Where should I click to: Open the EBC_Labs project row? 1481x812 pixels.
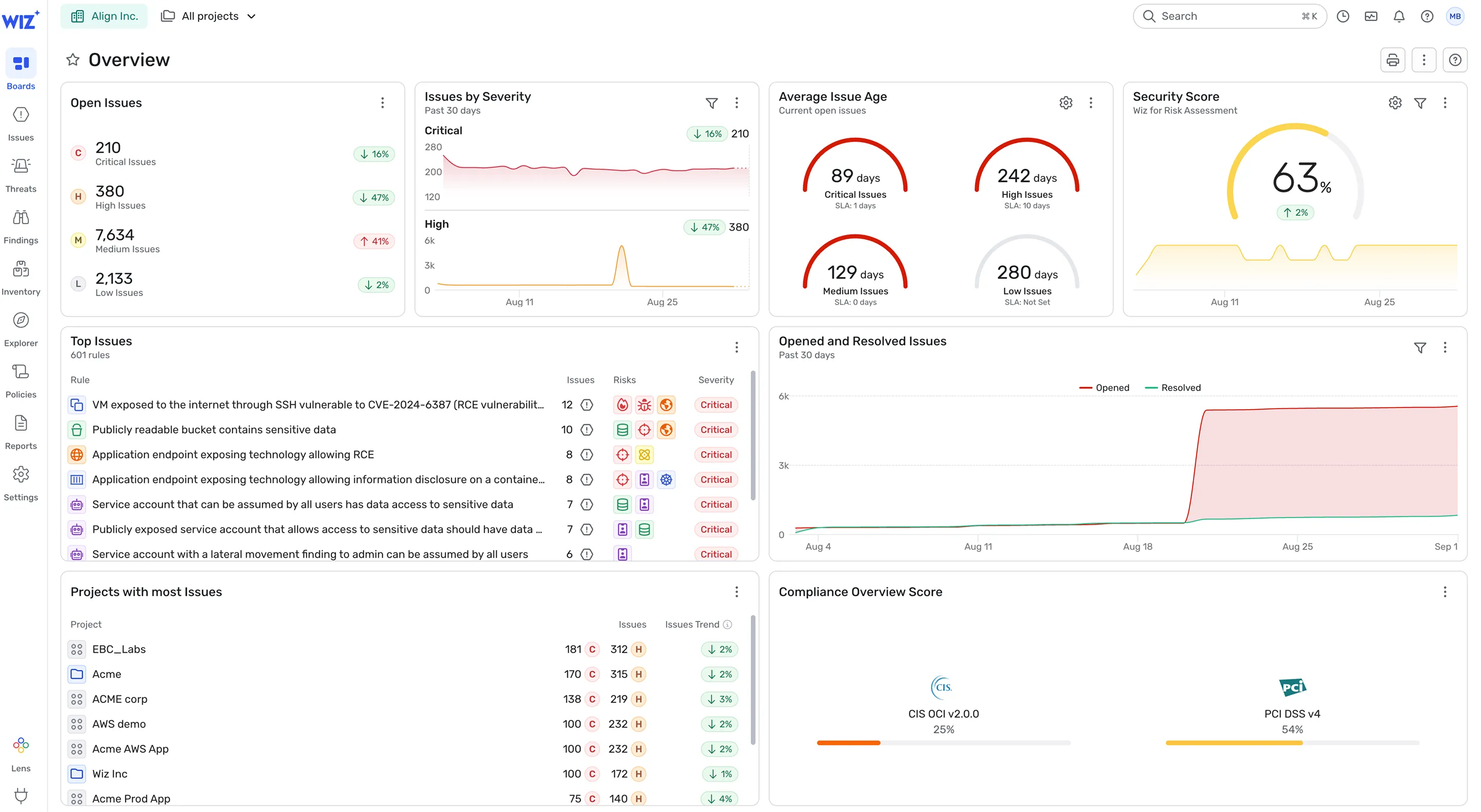tap(119, 650)
